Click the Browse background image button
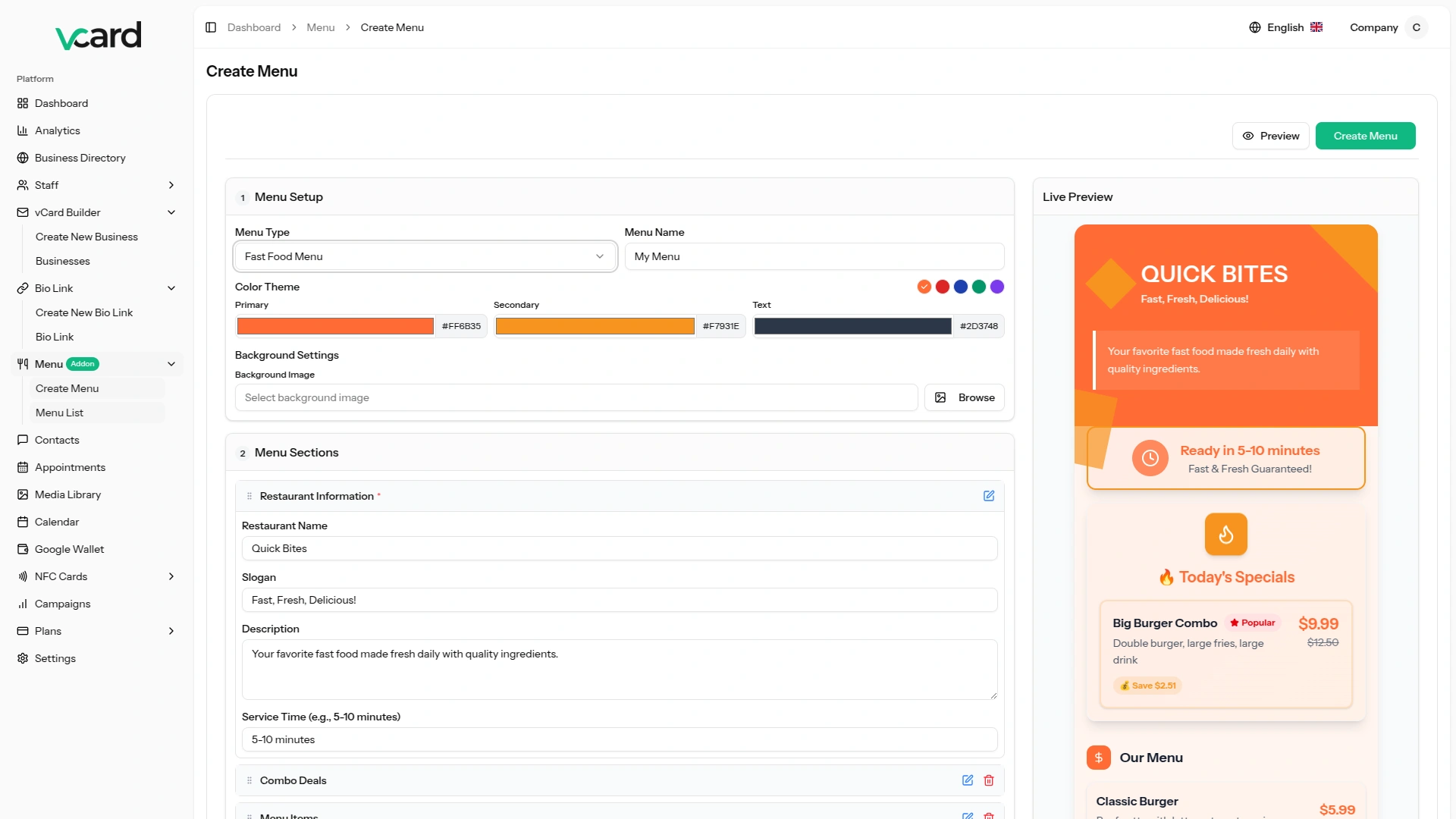 point(965,397)
